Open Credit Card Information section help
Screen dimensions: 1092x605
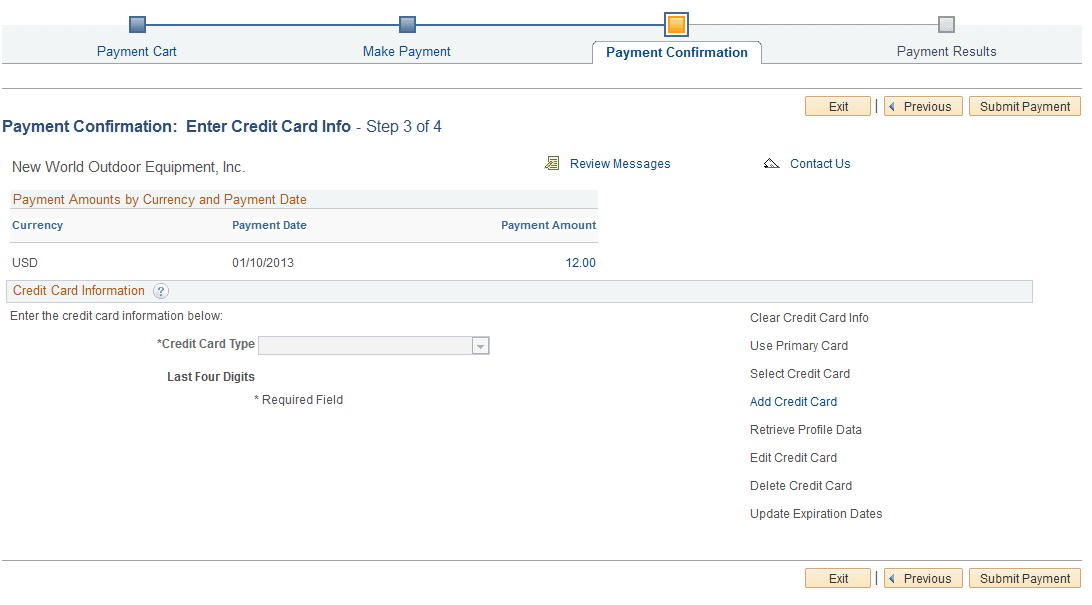coord(161,291)
